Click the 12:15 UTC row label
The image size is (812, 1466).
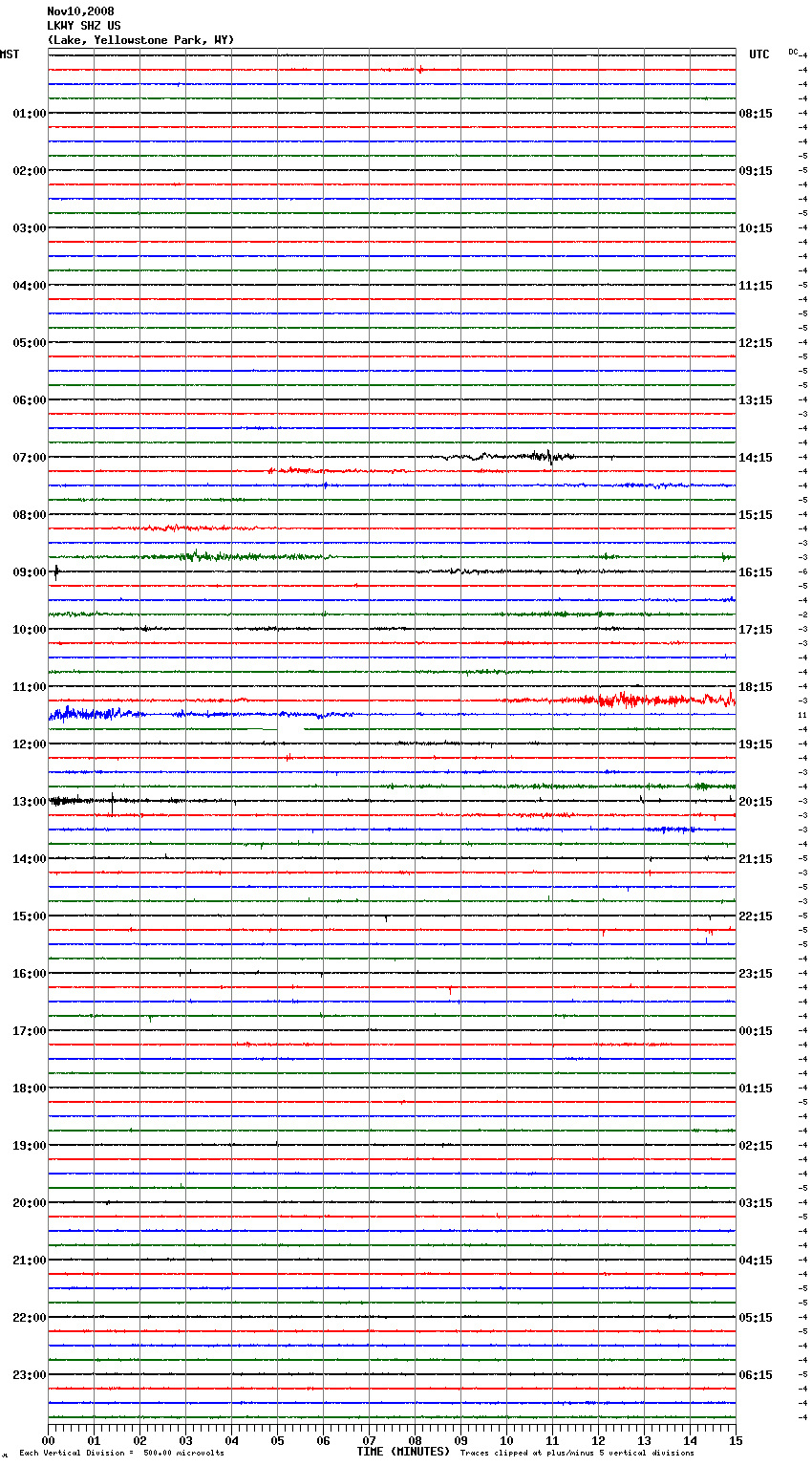pyautogui.click(x=756, y=343)
